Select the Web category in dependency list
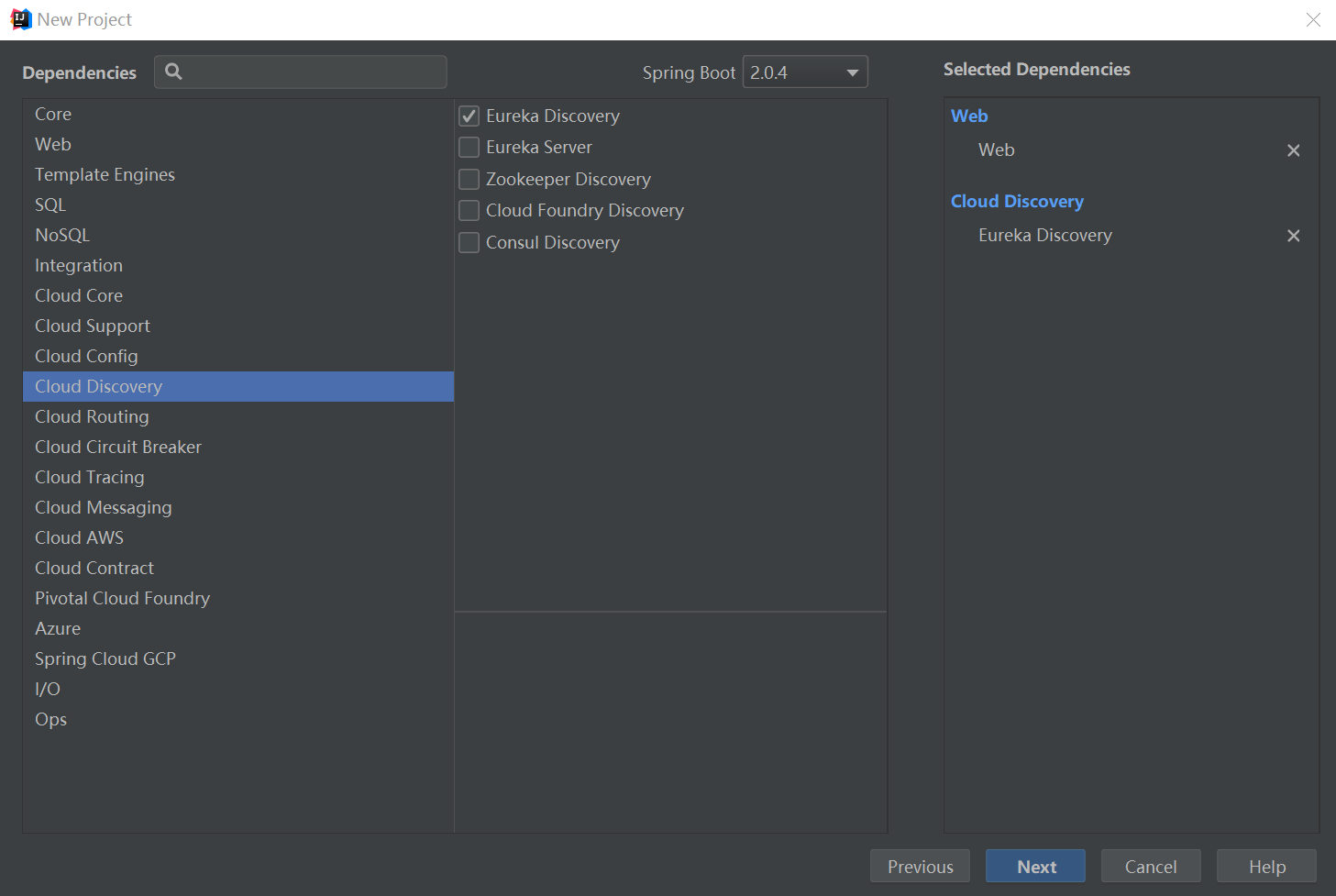The width and height of the screenshot is (1336, 896). pyautogui.click(x=238, y=144)
